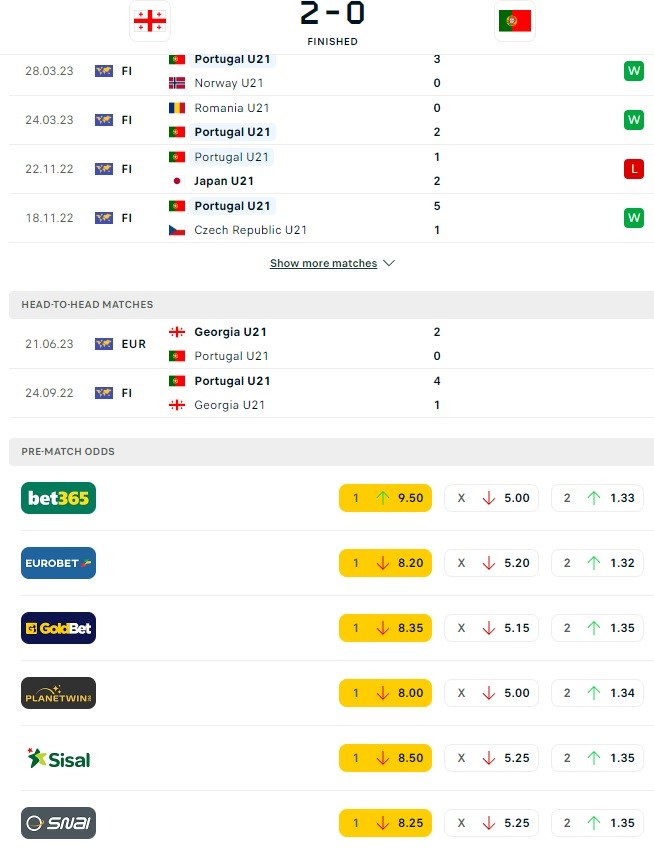This screenshot has height=855, width=654.
Task: Expand Show more matches
Action: (x=323, y=263)
